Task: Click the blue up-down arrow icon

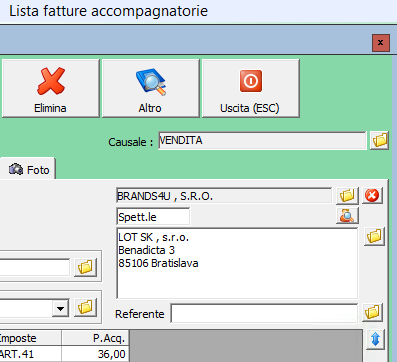Action: click(x=375, y=339)
